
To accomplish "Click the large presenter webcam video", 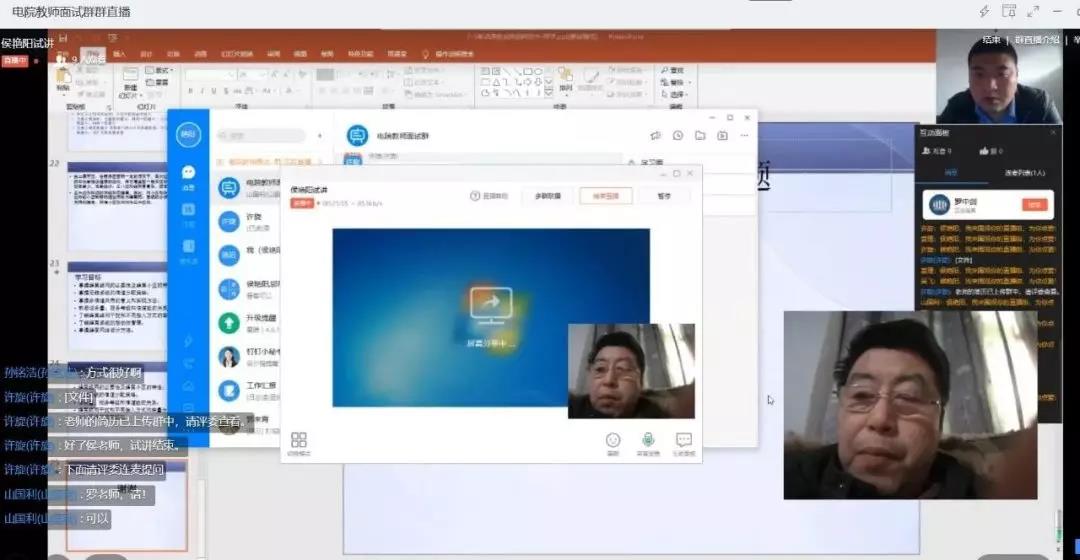I will point(910,405).
